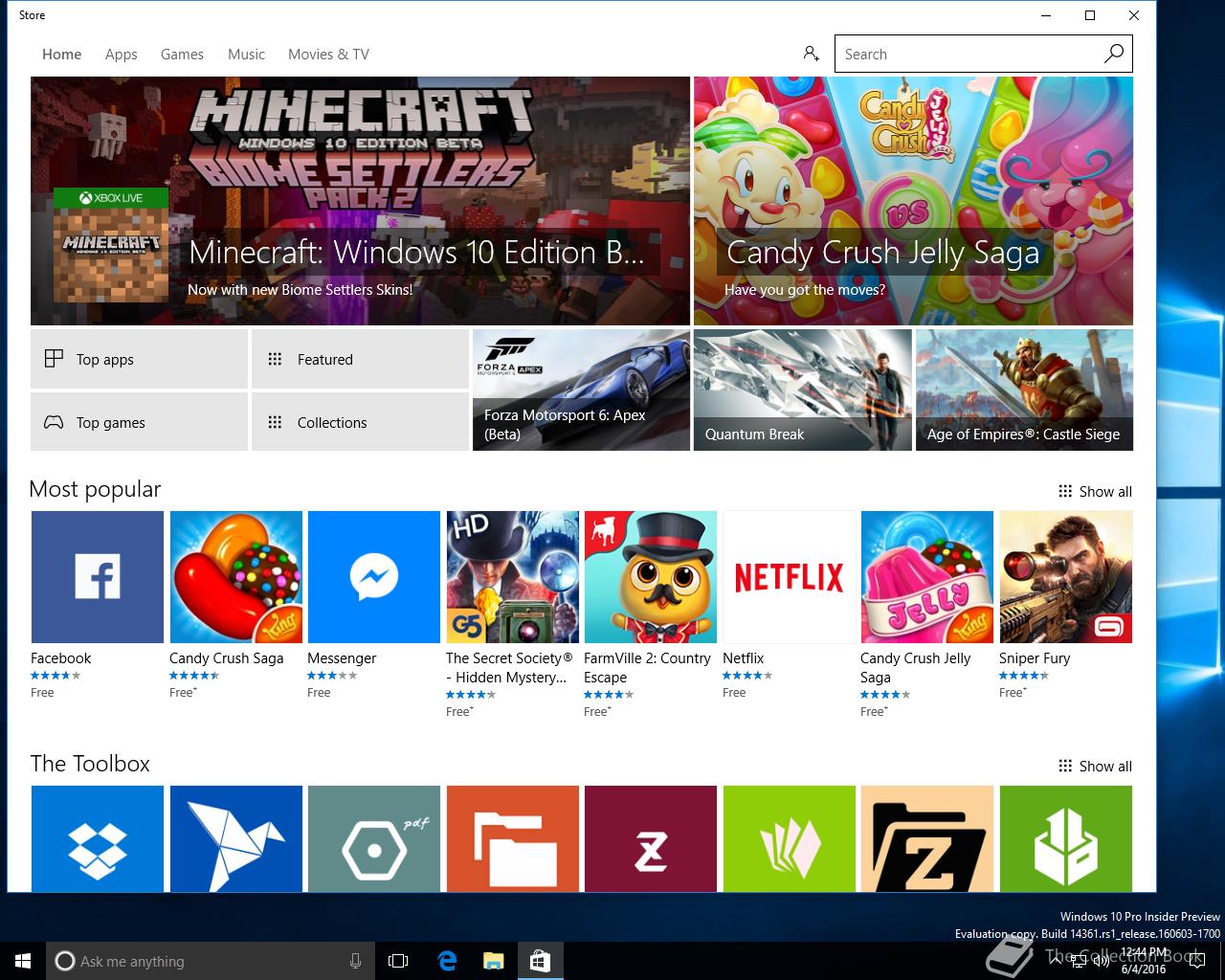This screenshot has width=1225, height=980.
Task: Open the Minecraft Windows 10 Edition banner
Action: [360, 201]
